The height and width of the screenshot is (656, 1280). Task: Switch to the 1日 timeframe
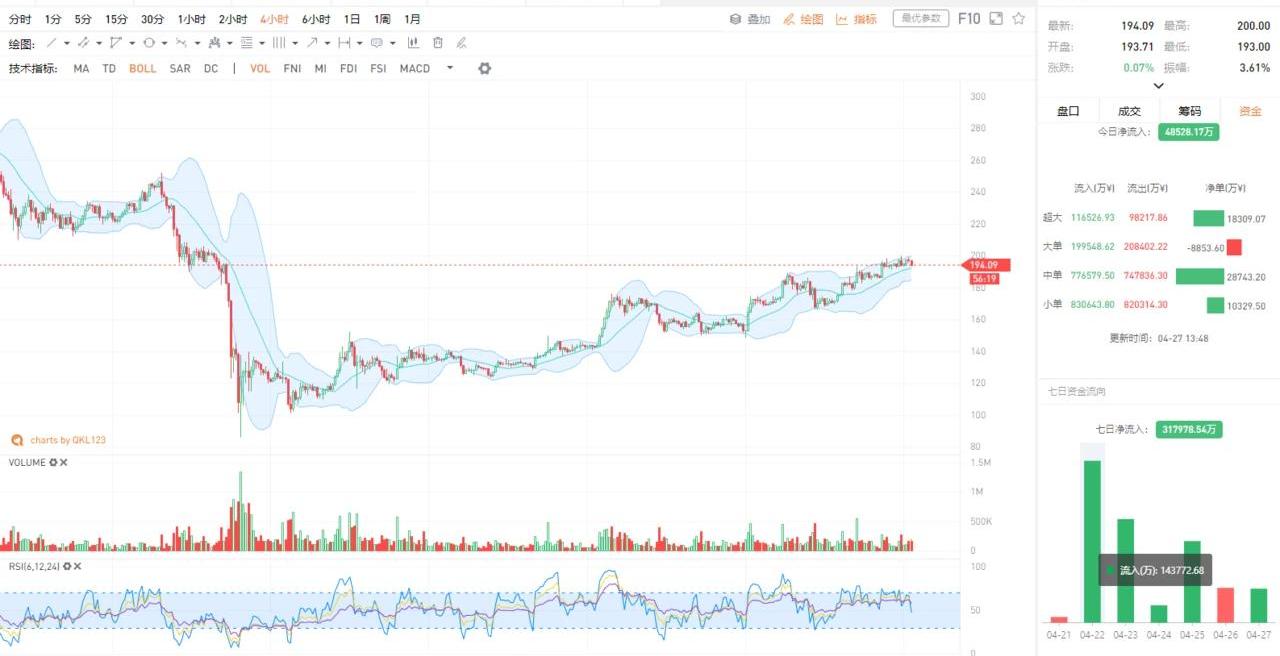tap(352, 19)
